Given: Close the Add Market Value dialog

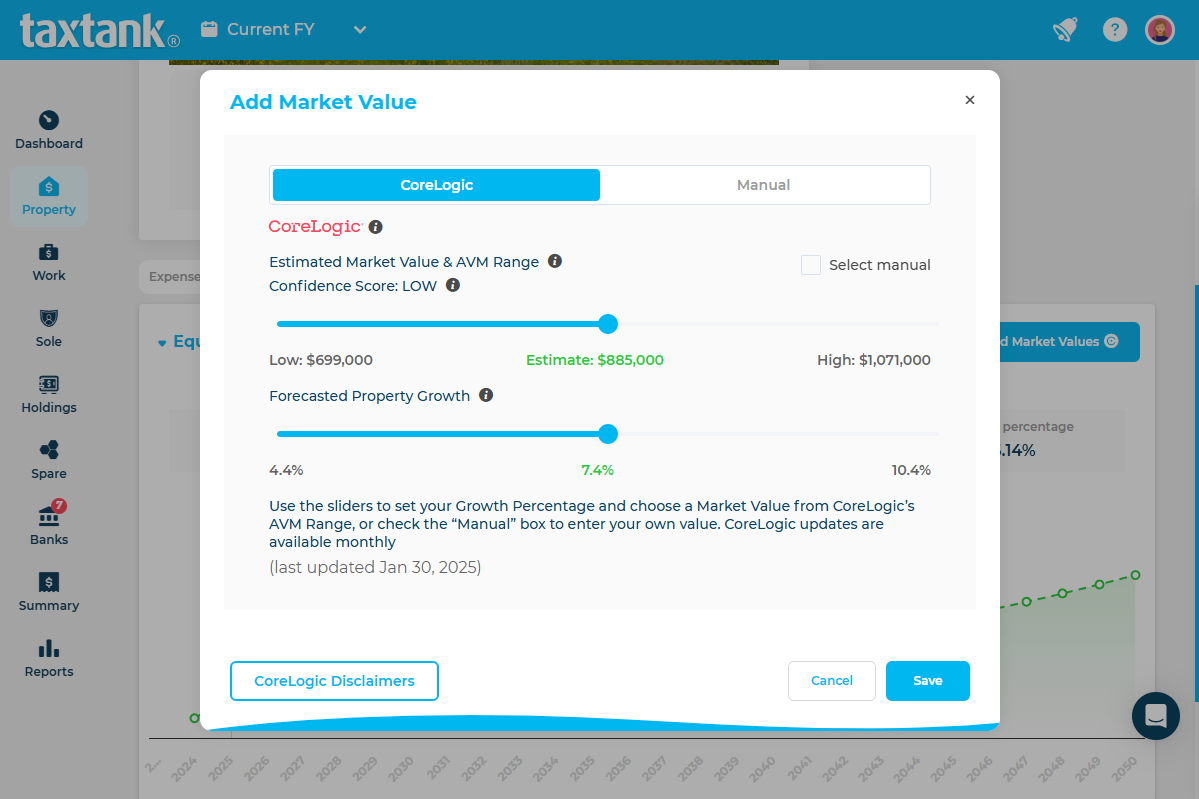Looking at the screenshot, I should click(970, 100).
